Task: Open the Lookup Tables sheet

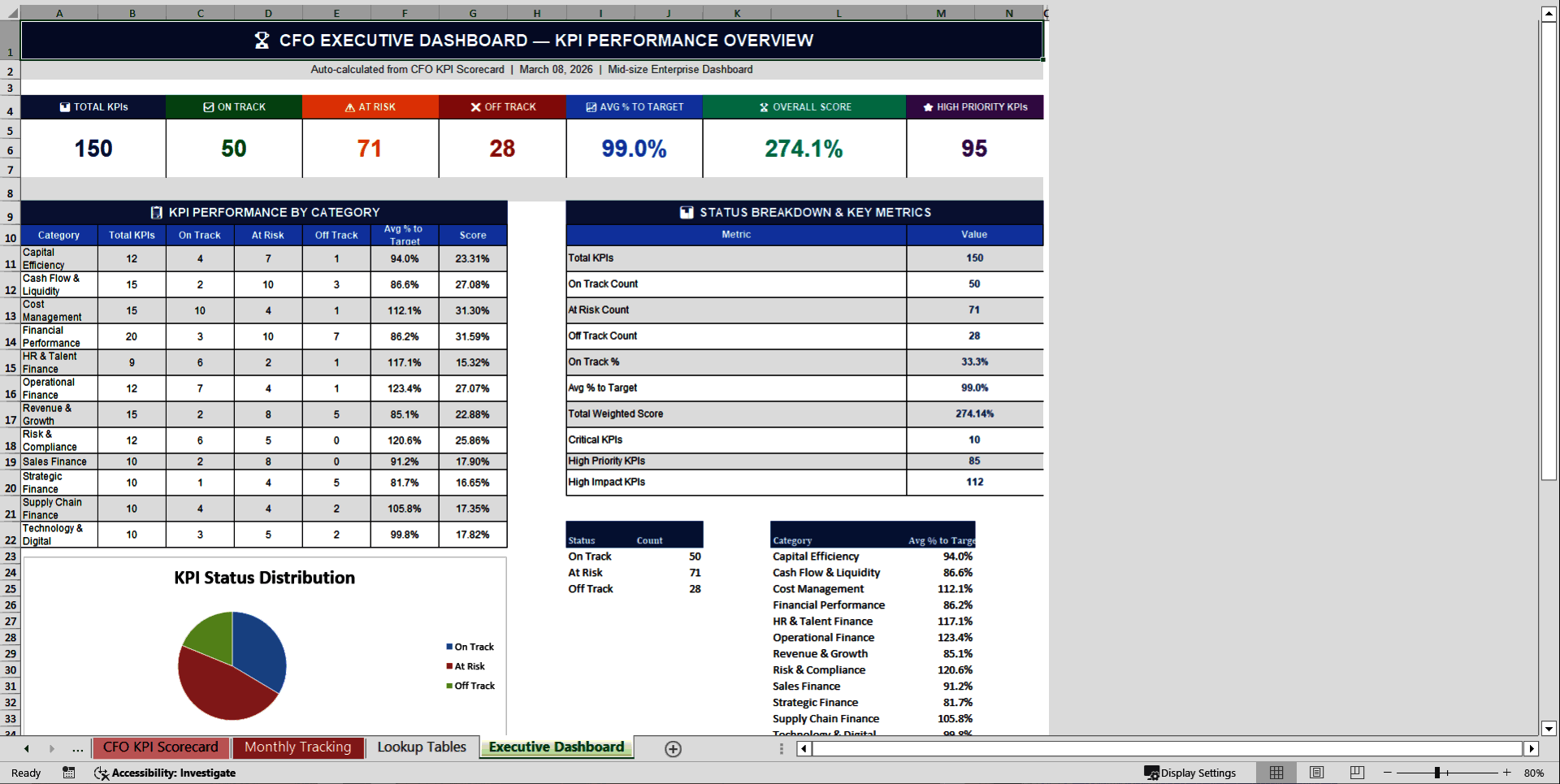Action: (422, 747)
